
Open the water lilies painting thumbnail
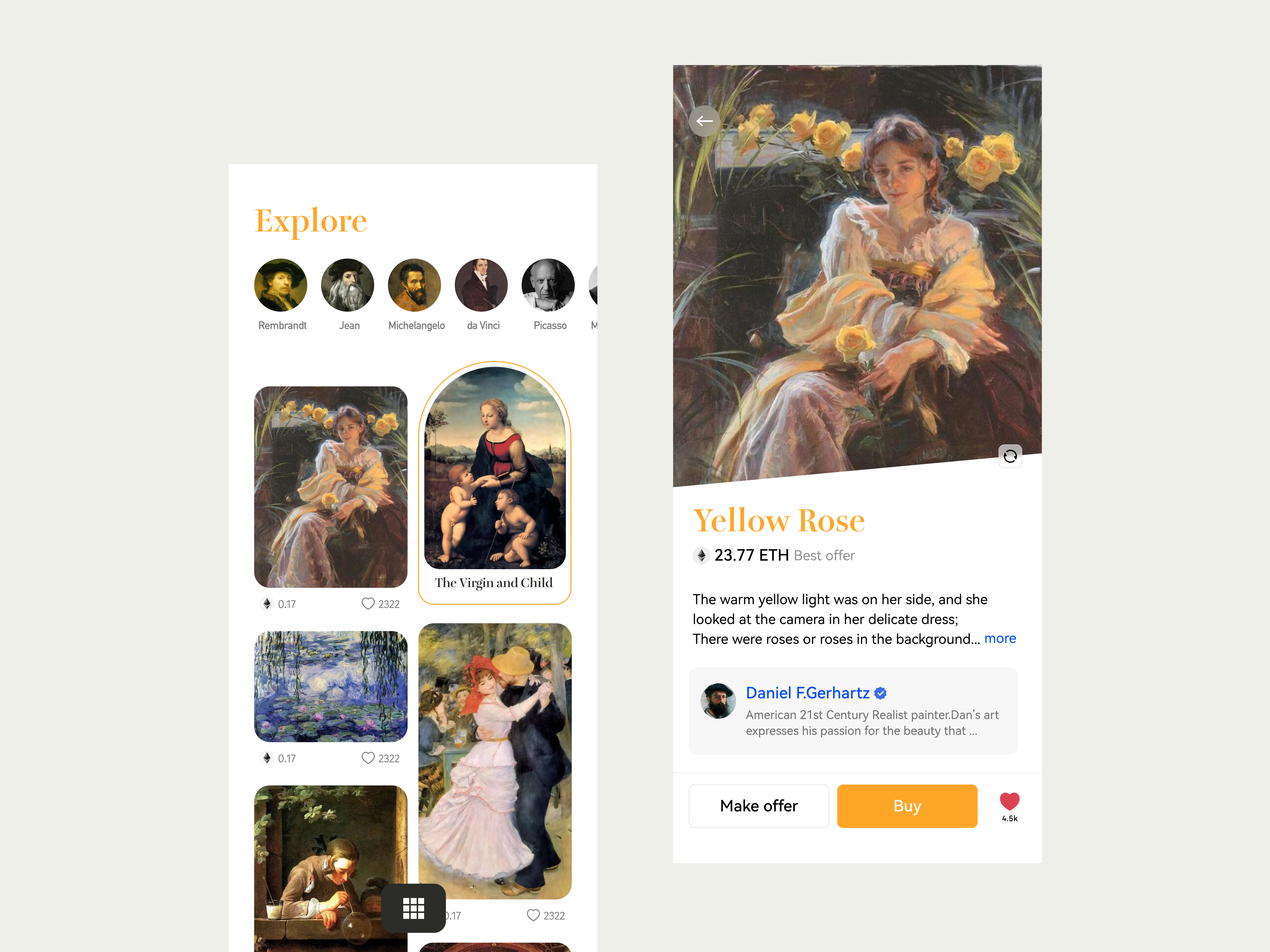click(x=331, y=686)
